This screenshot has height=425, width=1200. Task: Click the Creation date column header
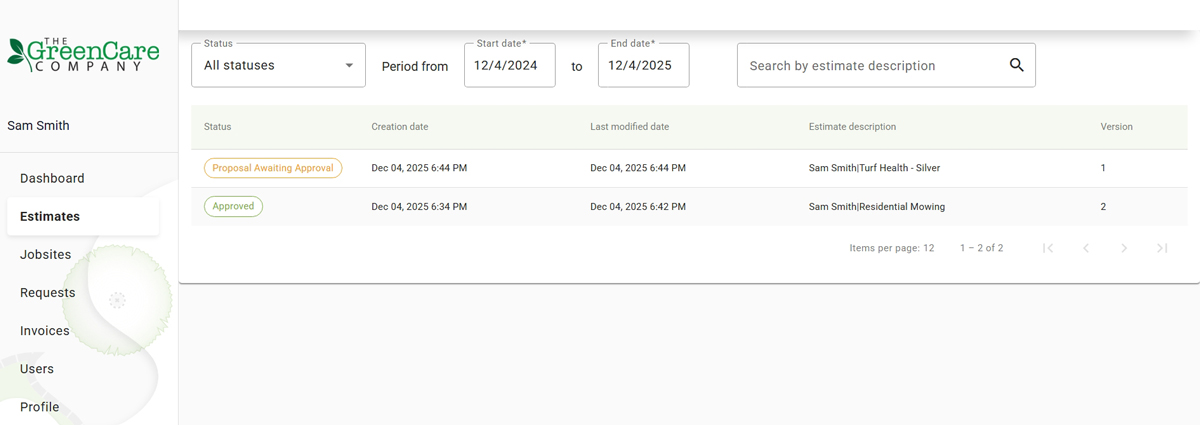(x=400, y=127)
